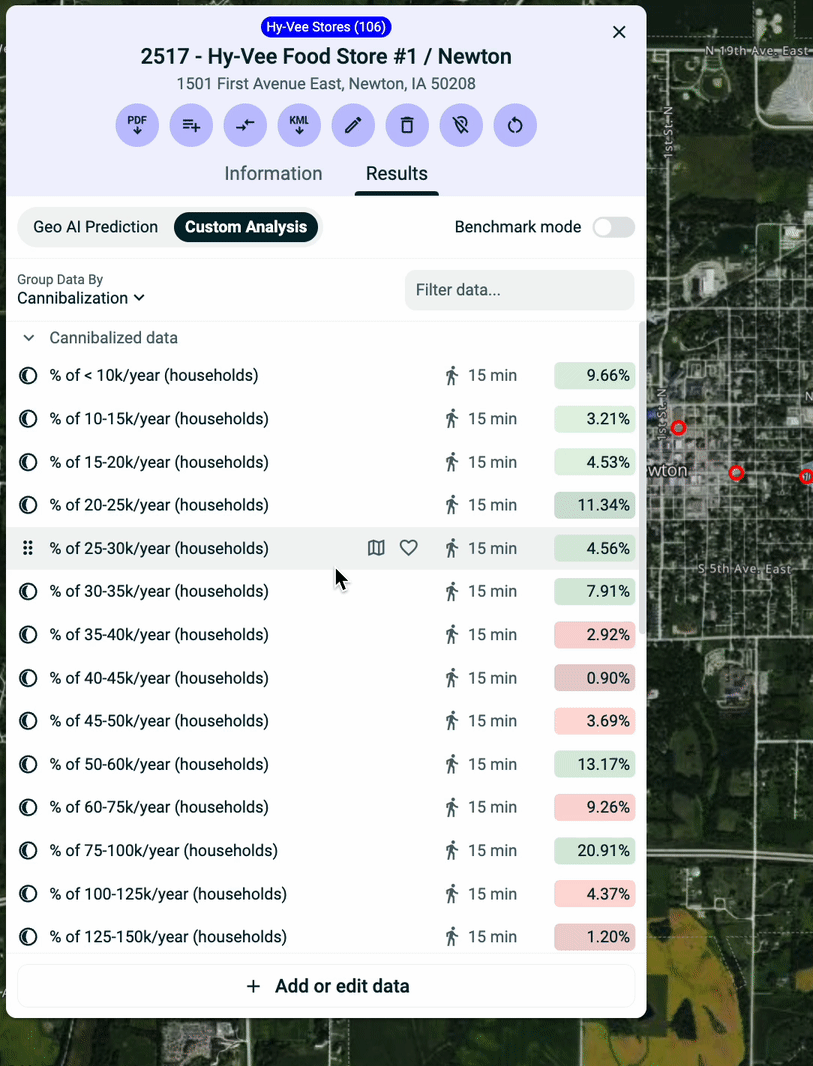Collapse the Cannibalized data section
The height and width of the screenshot is (1066, 813).
pyautogui.click(x=29, y=338)
